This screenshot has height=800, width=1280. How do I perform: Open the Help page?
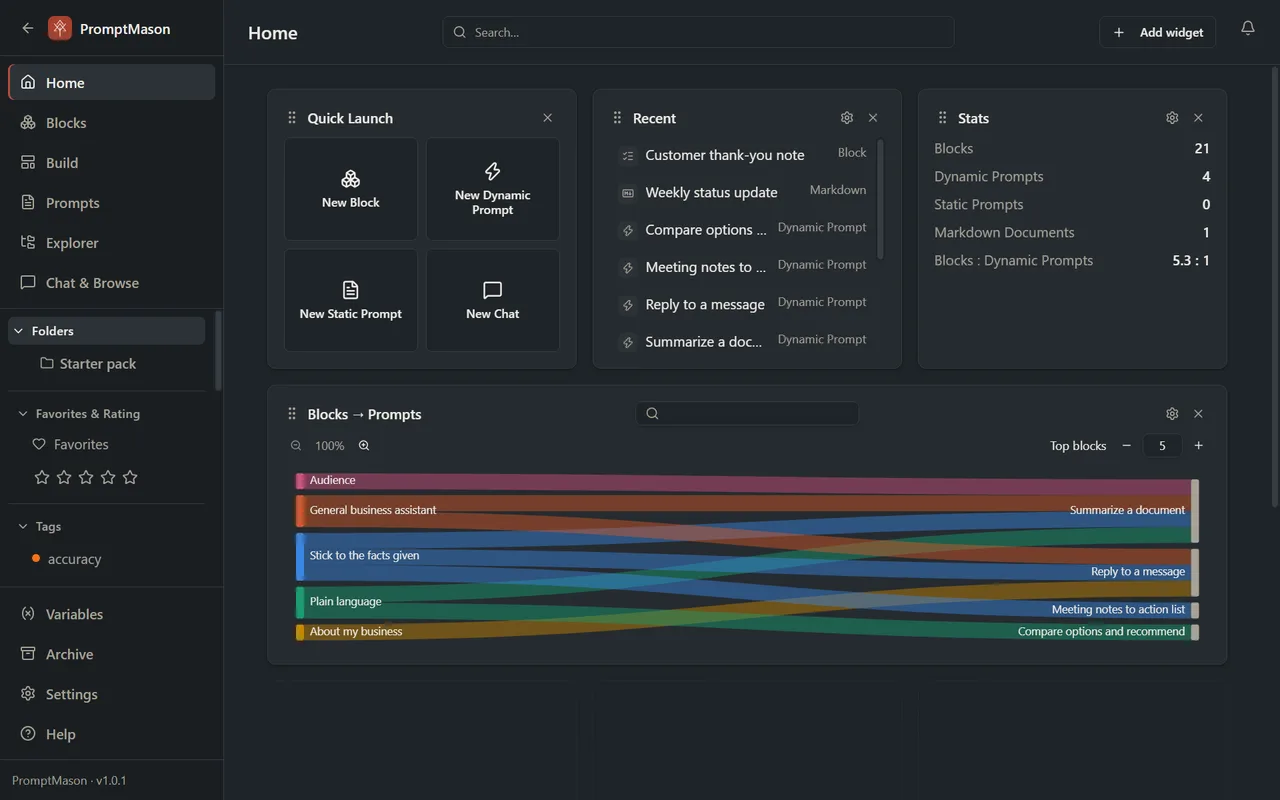pyautogui.click(x=112, y=734)
